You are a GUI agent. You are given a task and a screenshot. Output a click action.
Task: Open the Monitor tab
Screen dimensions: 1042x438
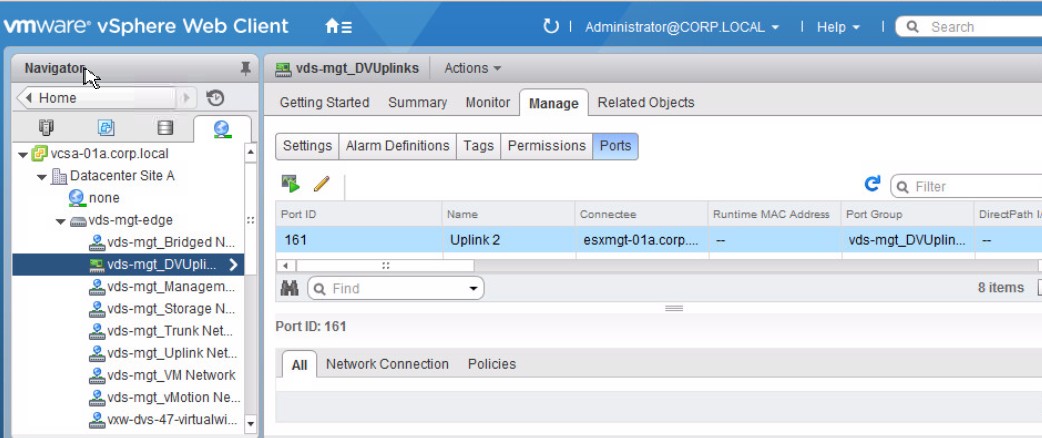pyautogui.click(x=488, y=102)
